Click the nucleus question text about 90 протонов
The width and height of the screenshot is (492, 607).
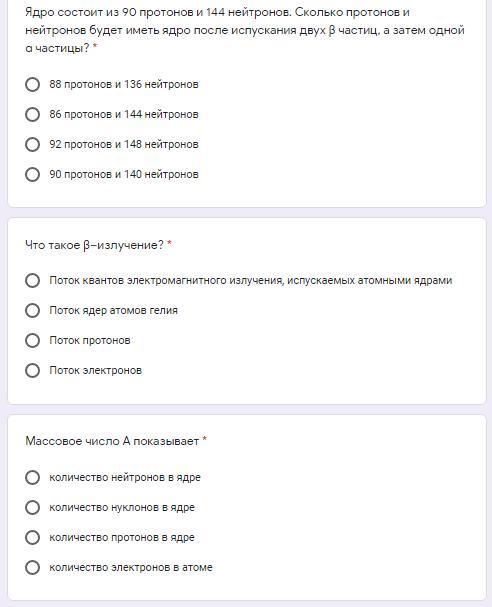245,30
